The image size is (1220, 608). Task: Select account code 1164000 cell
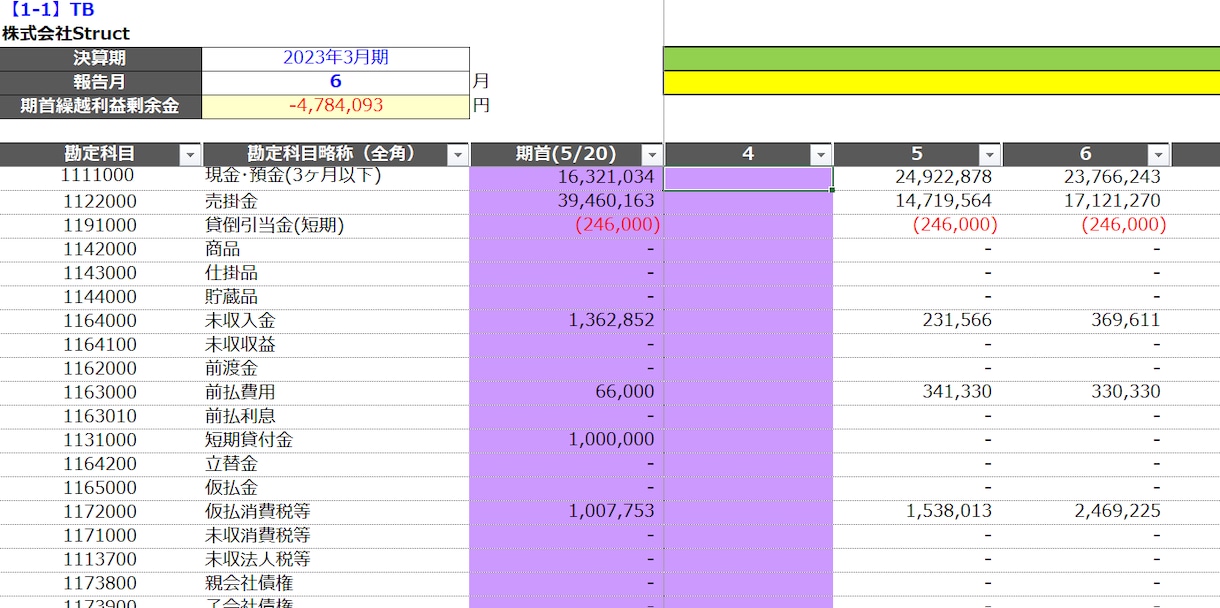[100, 321]
